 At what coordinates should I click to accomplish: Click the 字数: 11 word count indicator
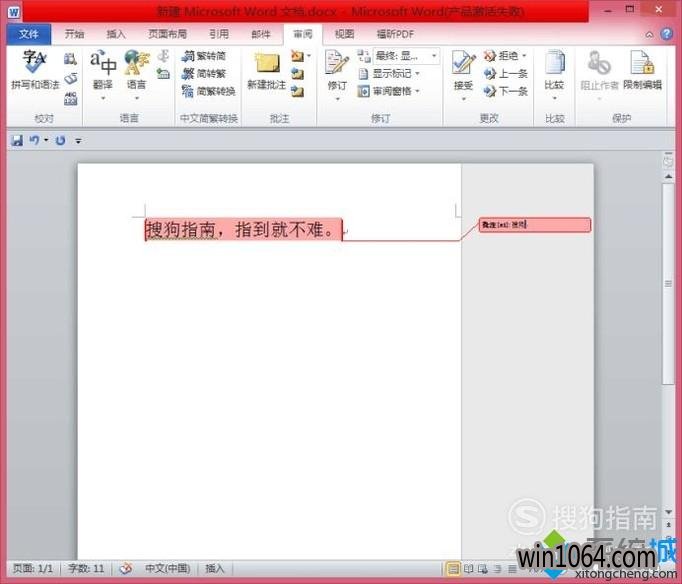(86, 568)
